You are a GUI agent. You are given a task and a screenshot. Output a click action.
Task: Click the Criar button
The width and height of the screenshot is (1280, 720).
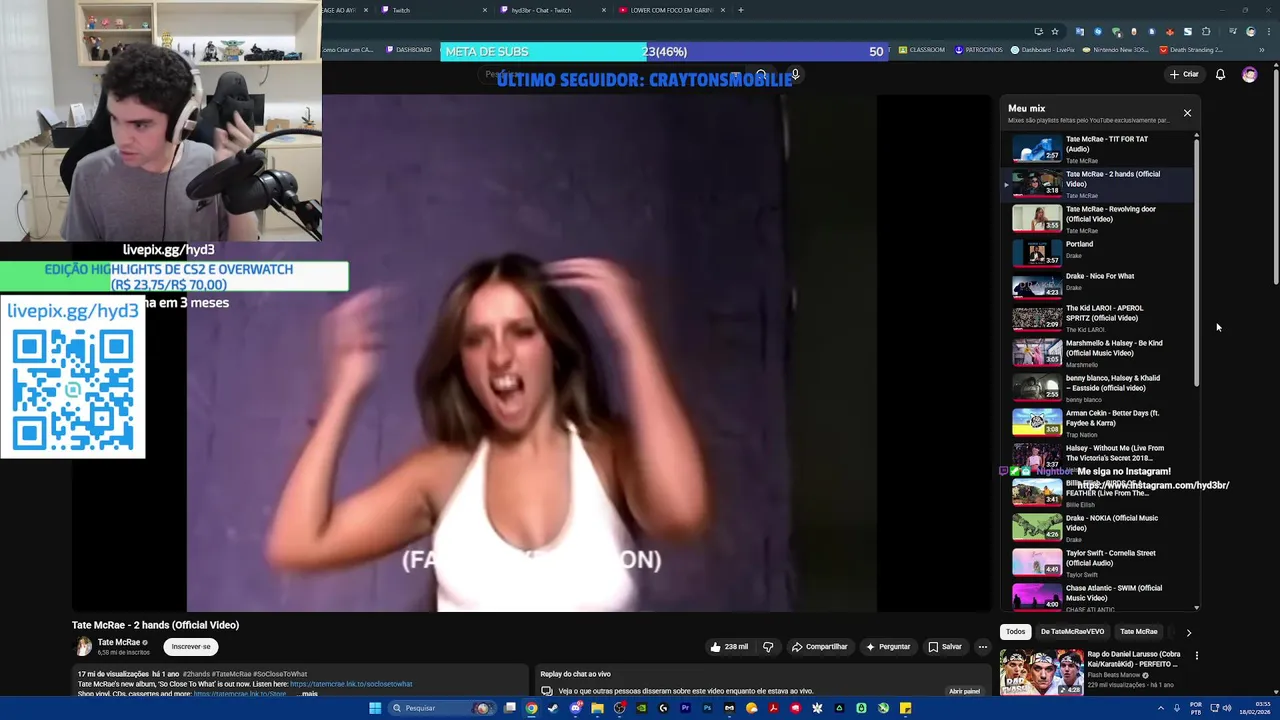coord(1184,74)
